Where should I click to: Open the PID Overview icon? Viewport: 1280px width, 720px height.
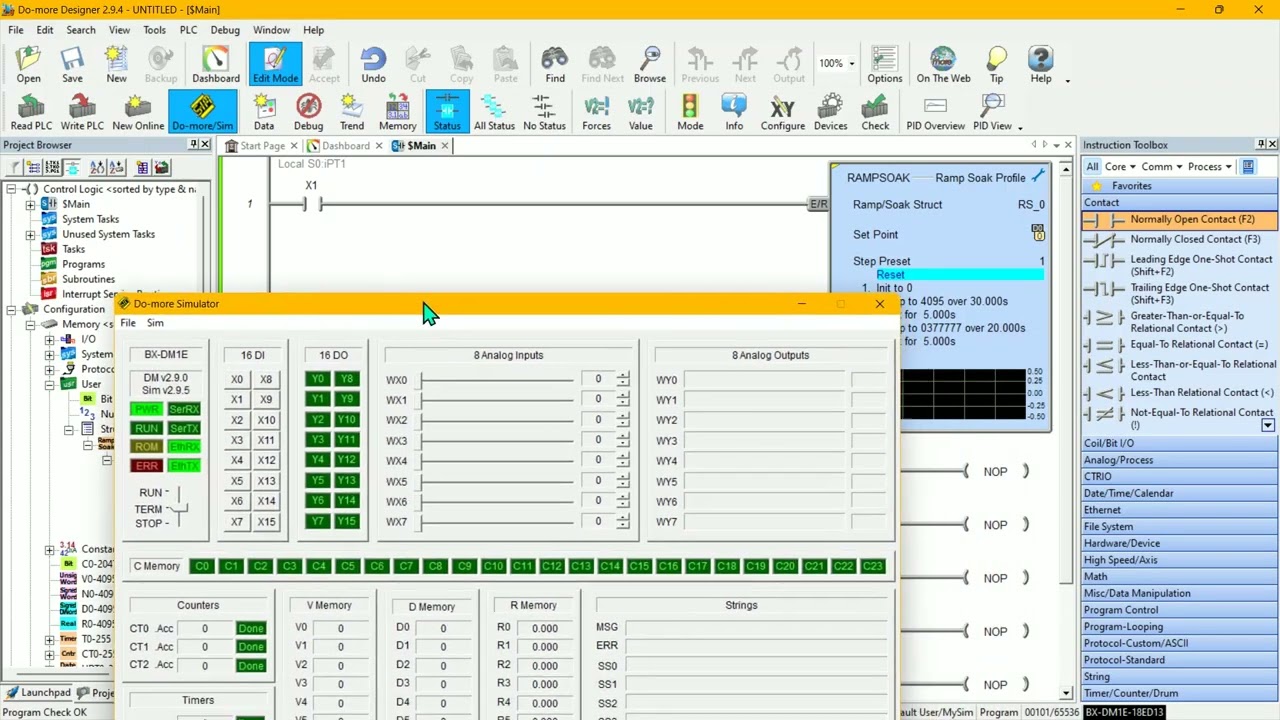(x=935, y=112)
